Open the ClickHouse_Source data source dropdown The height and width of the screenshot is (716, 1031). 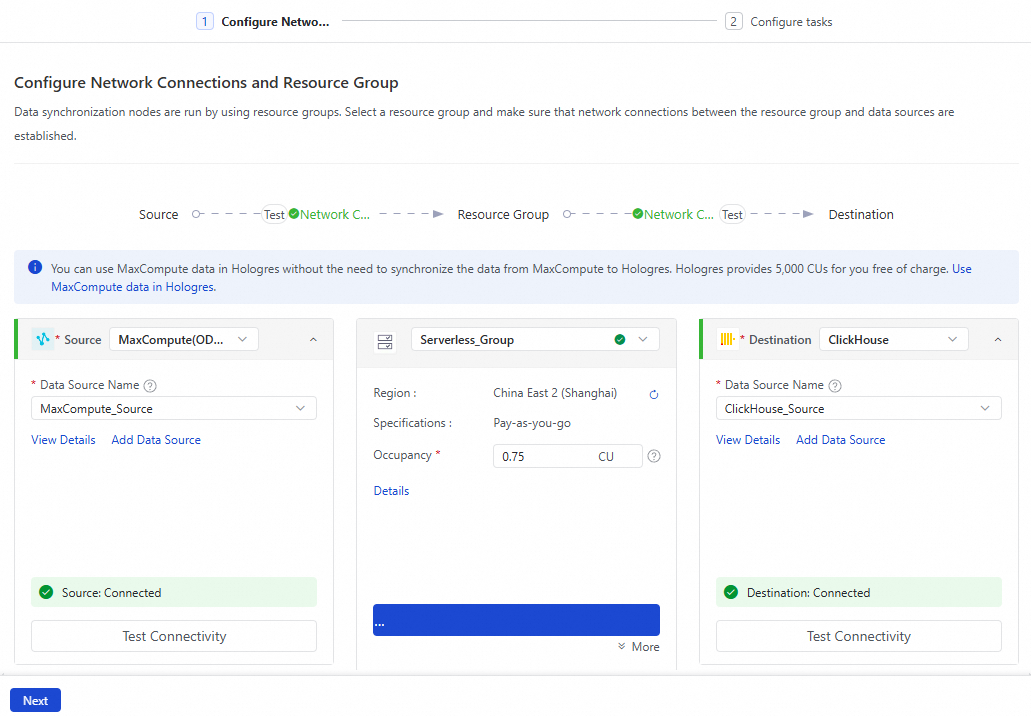858,408
